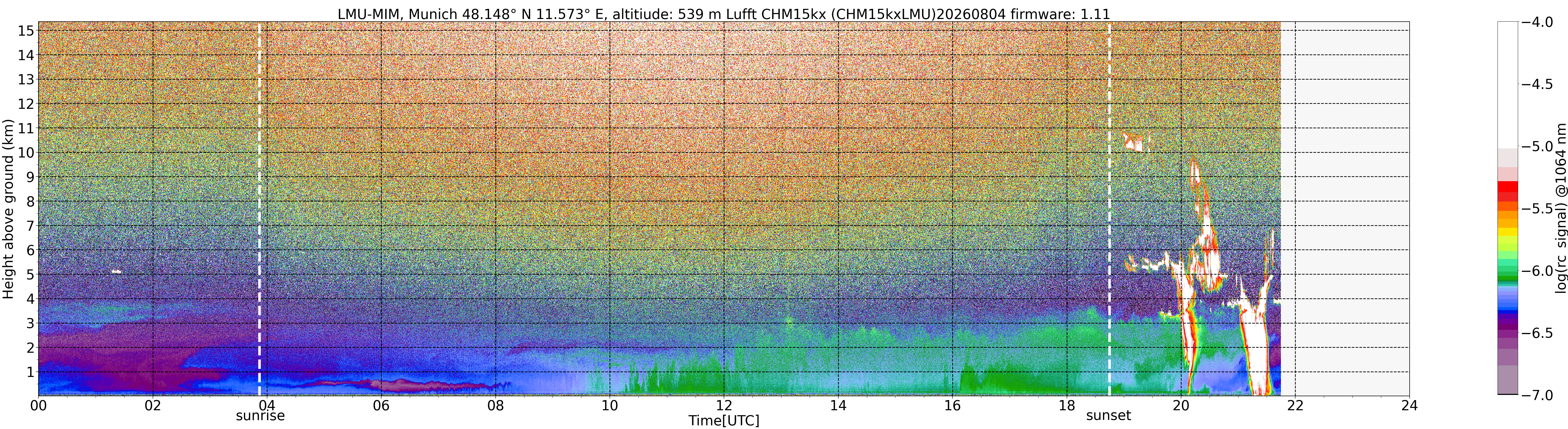
Task: Click the '16' time tick label
Action: pos(953,406)
